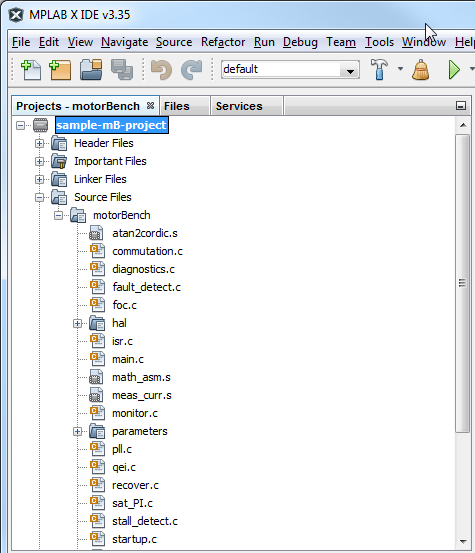Screen dimensions: 475x553
Task: Expand the Important Files folder
Action: (x=39, y=161)
